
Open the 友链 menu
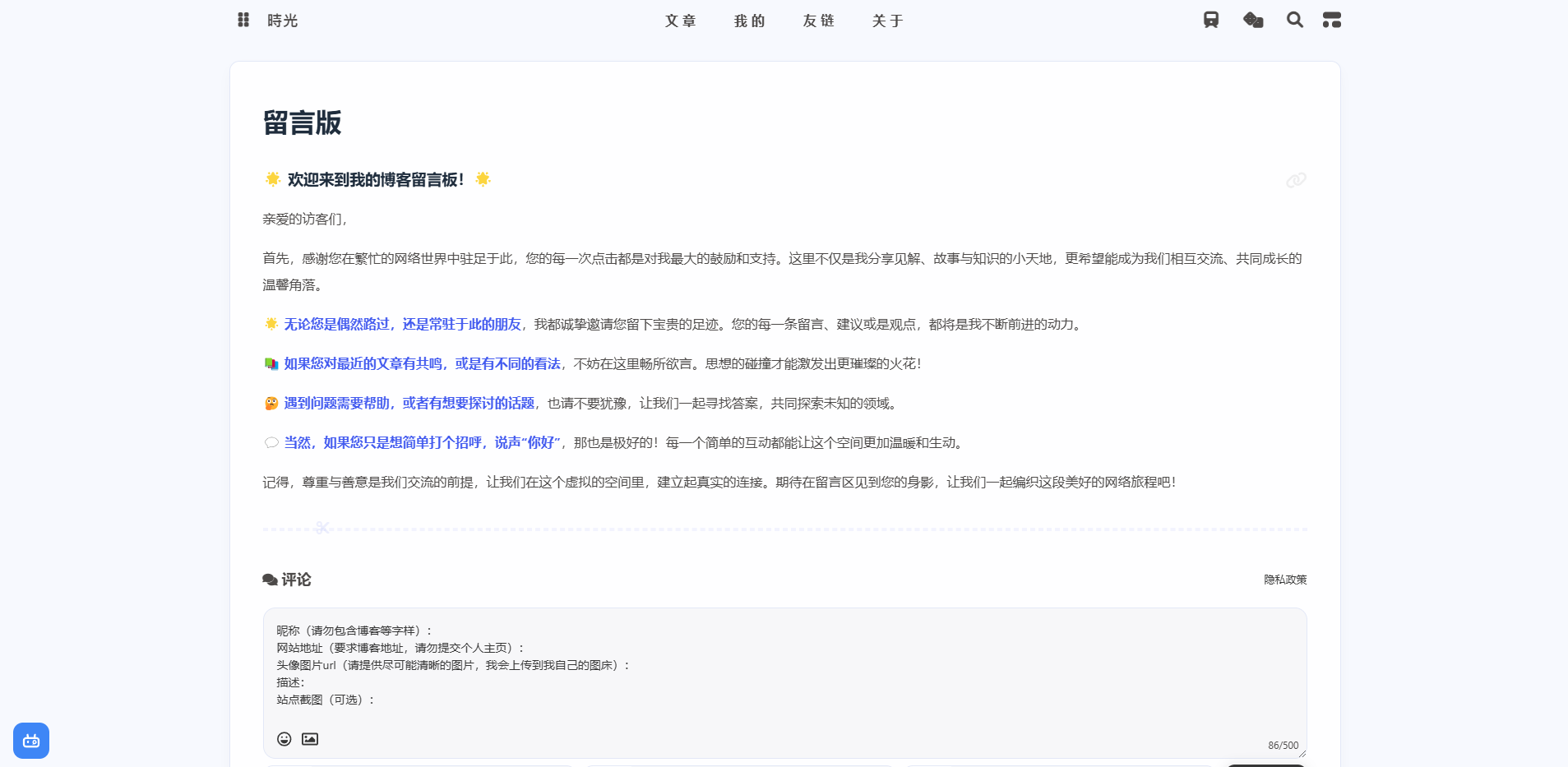coord(819,21)
